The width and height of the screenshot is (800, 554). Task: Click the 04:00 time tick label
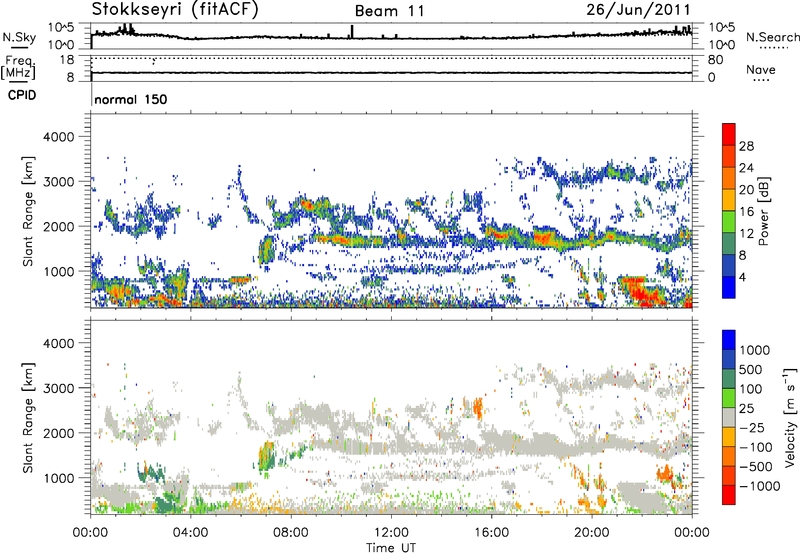click(x=190, y=532)
